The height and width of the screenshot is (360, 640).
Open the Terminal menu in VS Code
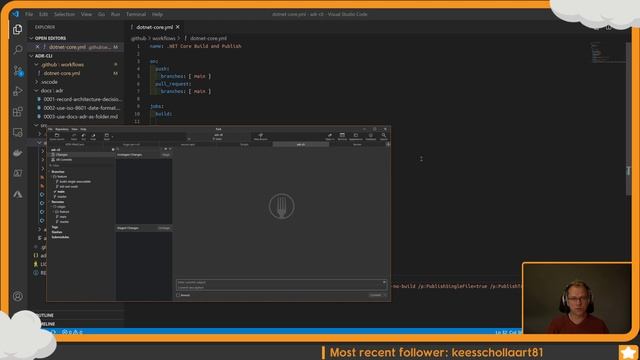[x=136, y=14]
